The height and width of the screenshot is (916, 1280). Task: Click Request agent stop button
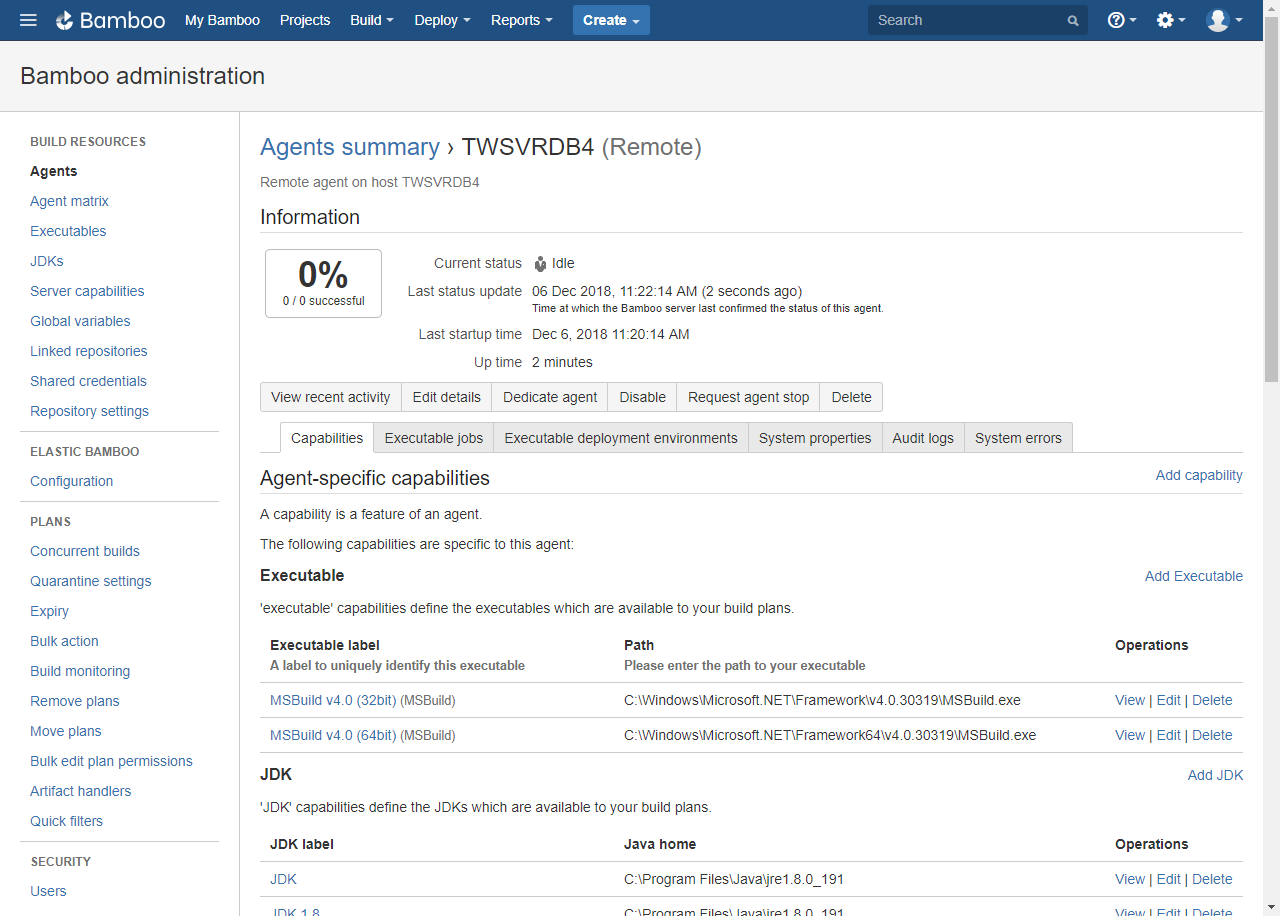(x=749, y=397)
